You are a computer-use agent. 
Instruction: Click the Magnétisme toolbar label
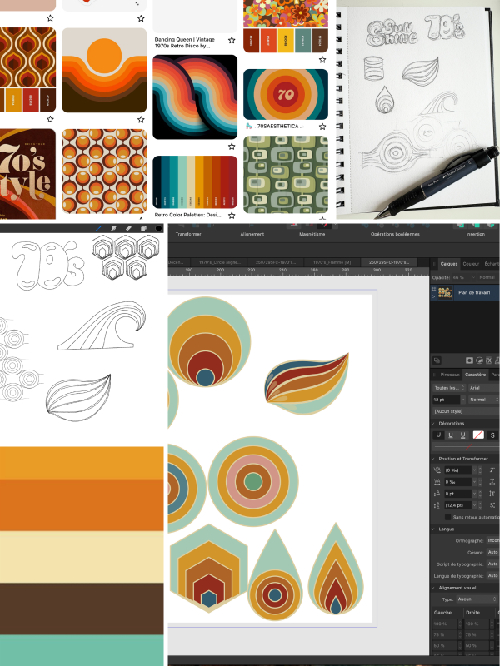coord(312,234)
